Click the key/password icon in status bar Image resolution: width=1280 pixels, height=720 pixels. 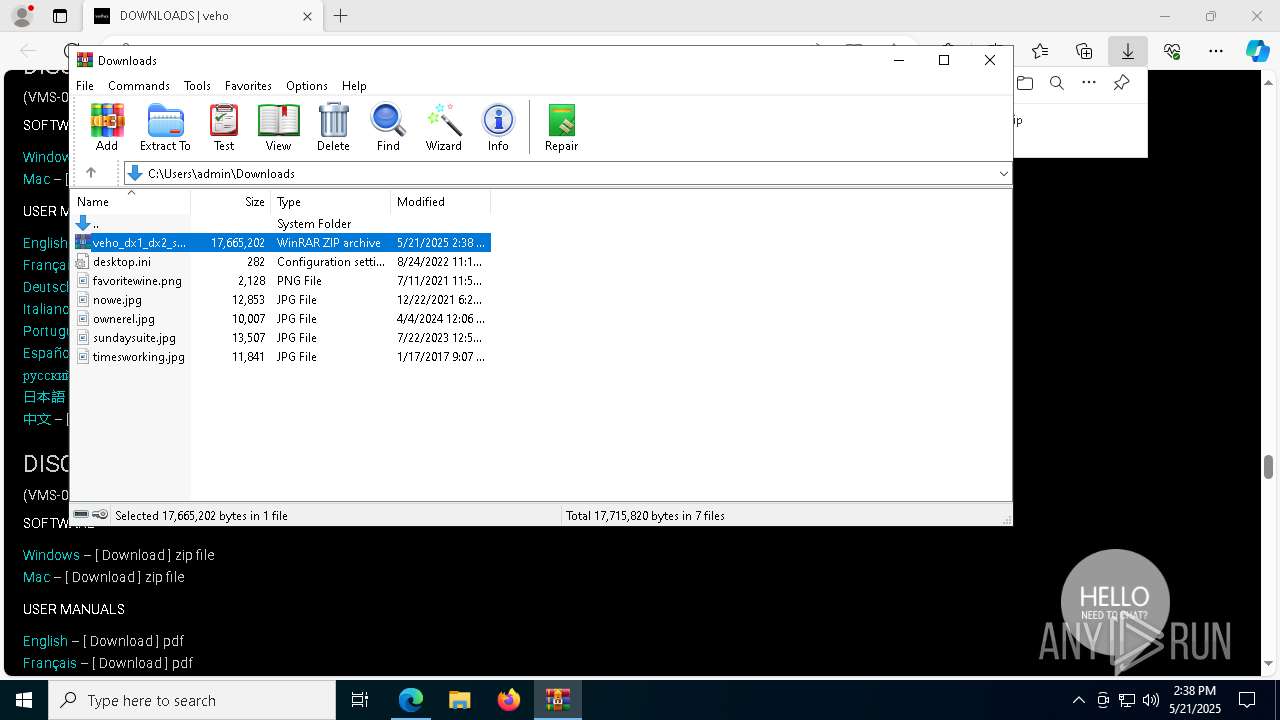tap(100, 515)
